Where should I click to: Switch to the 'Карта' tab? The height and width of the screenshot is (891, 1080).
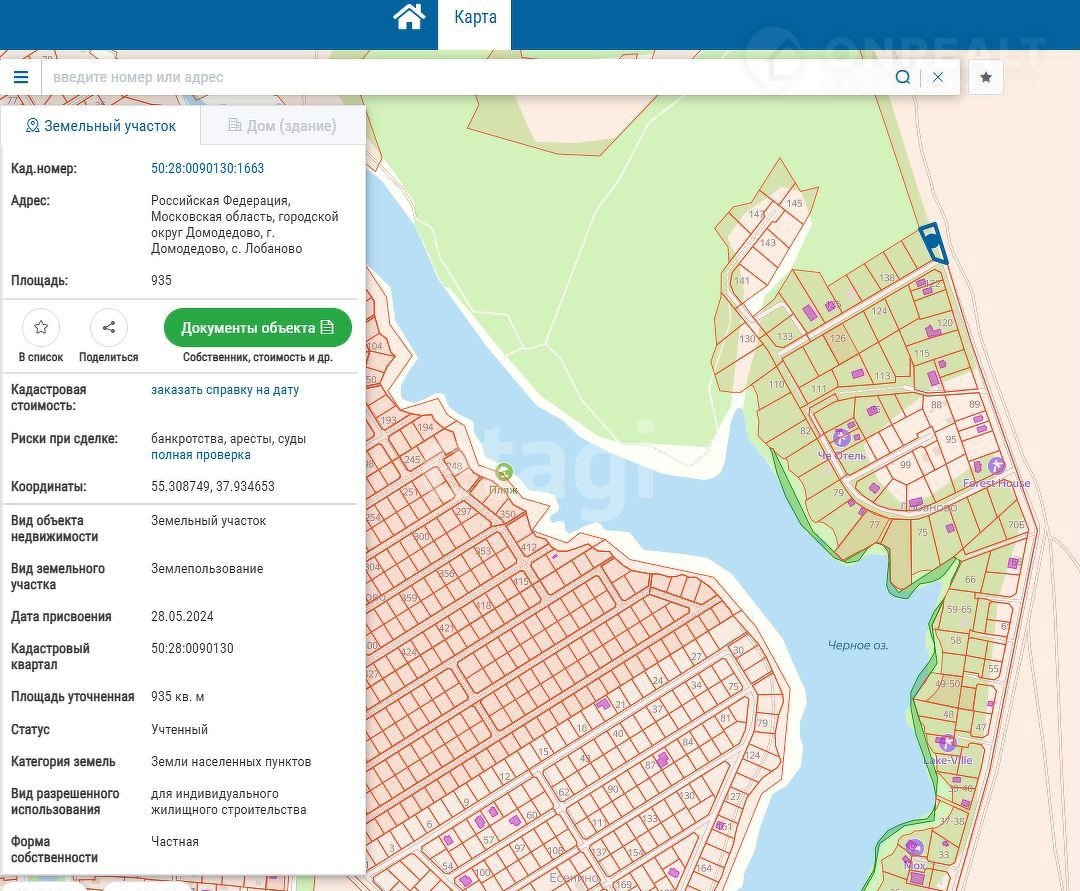(475, 17)
